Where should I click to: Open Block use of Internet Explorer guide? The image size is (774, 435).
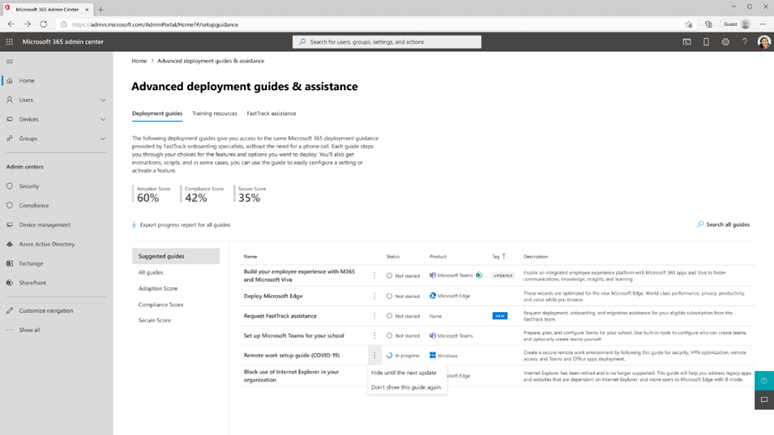coord(291,376)
